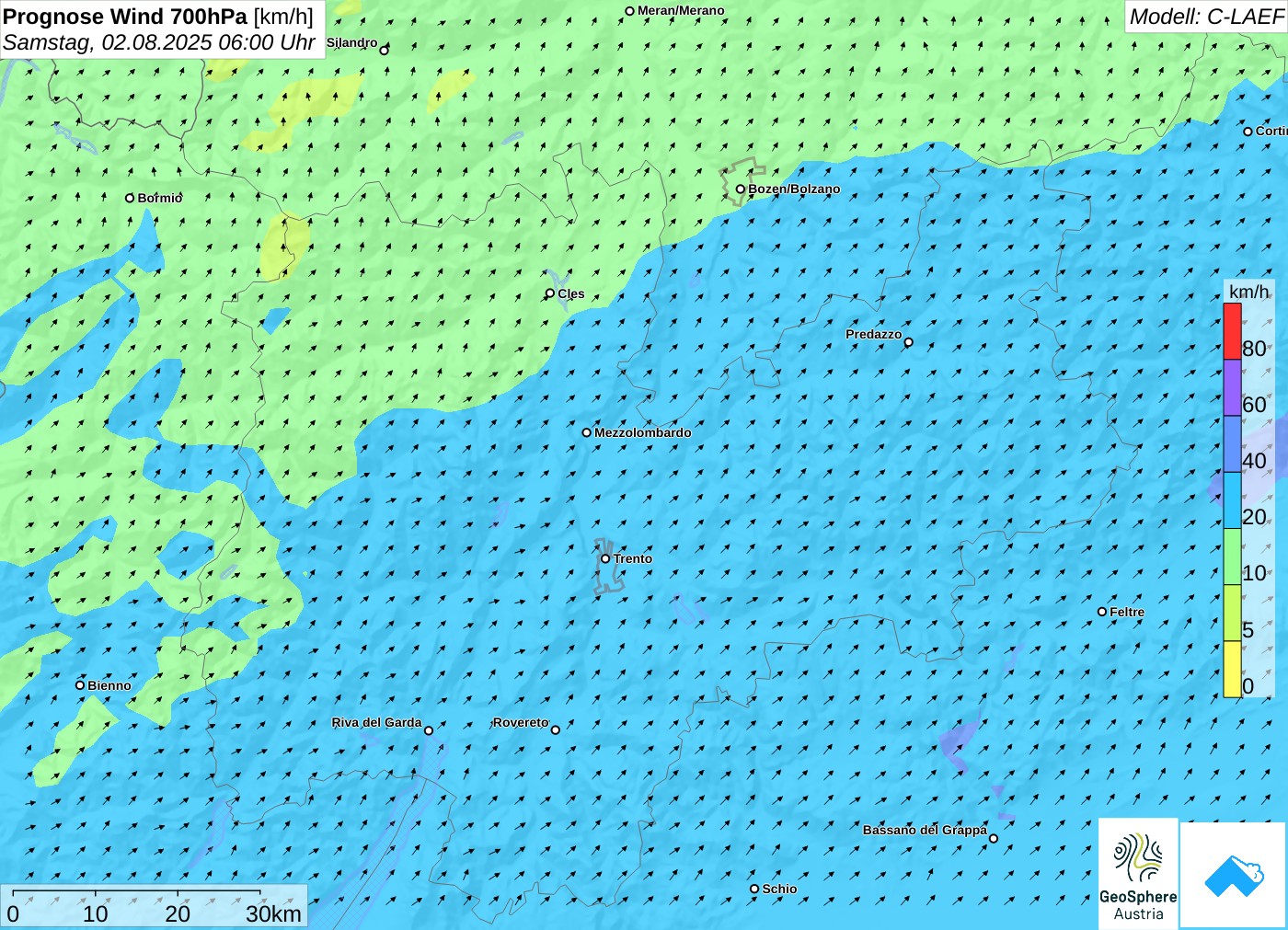
Task: Click the date 'Samstag, 02.08.2025 06:00 Uhr'
Action: 159,42
